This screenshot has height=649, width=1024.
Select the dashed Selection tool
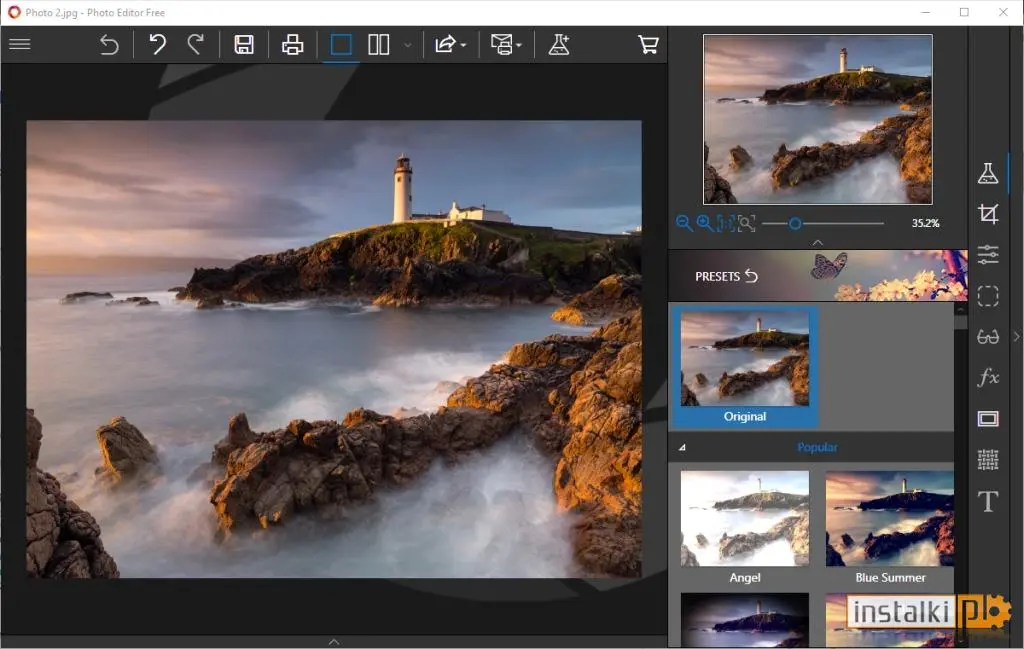(x=987, y=296)
